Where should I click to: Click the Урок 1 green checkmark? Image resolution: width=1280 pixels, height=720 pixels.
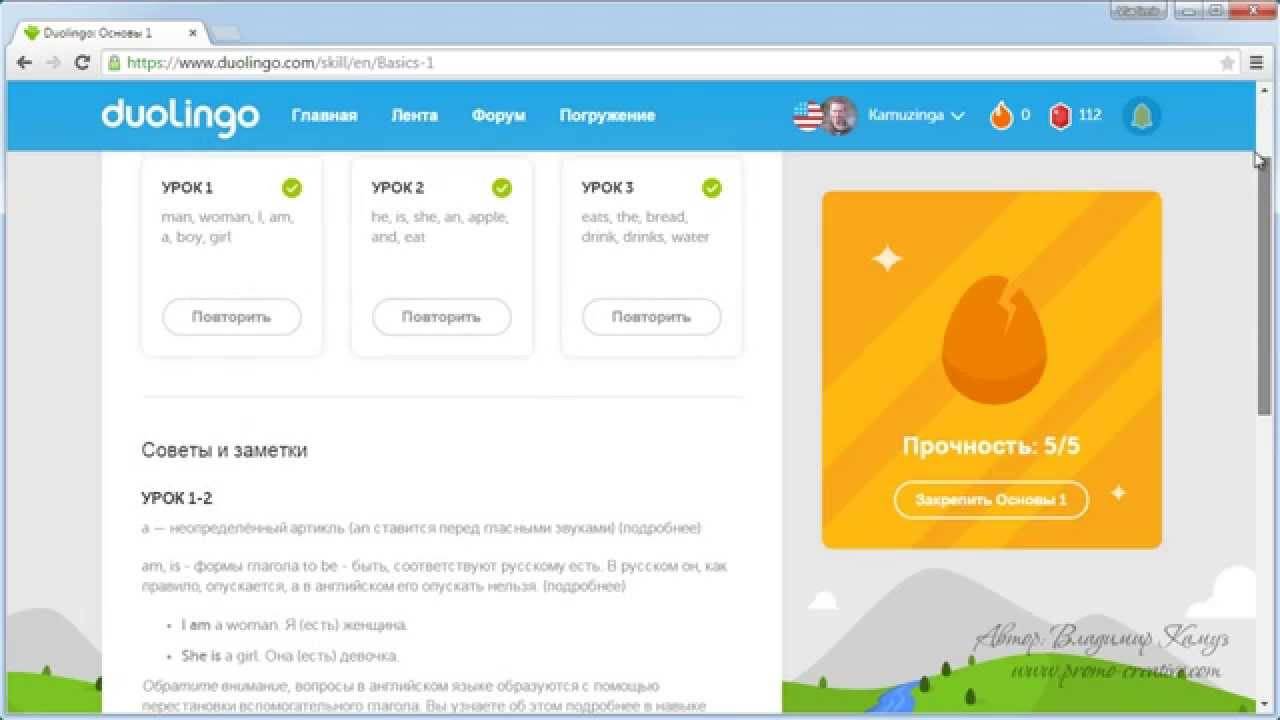(292, 187)
